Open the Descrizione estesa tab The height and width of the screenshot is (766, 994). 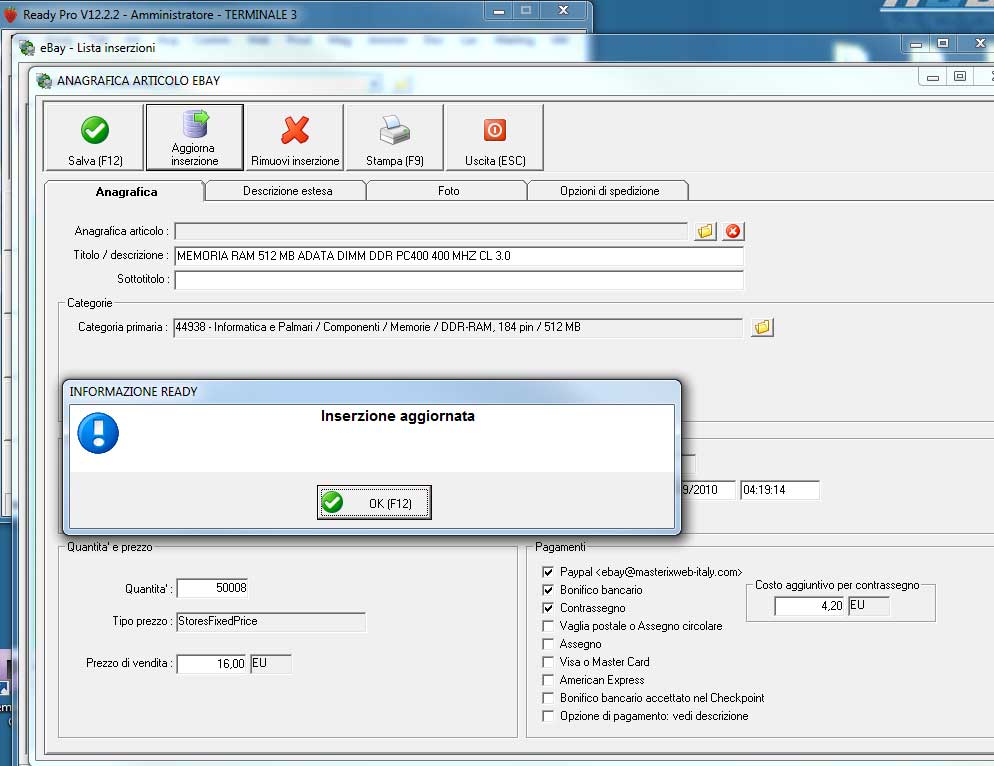click(287, 191)
